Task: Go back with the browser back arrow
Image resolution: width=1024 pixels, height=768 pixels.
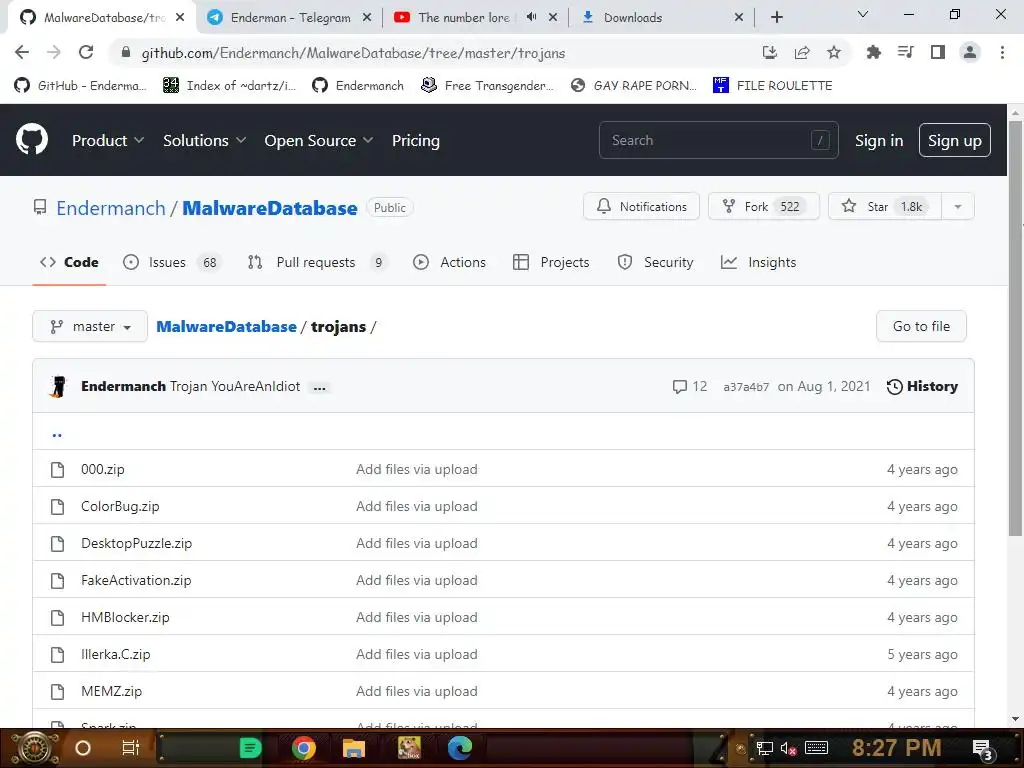Action: [x=22, y=52]
